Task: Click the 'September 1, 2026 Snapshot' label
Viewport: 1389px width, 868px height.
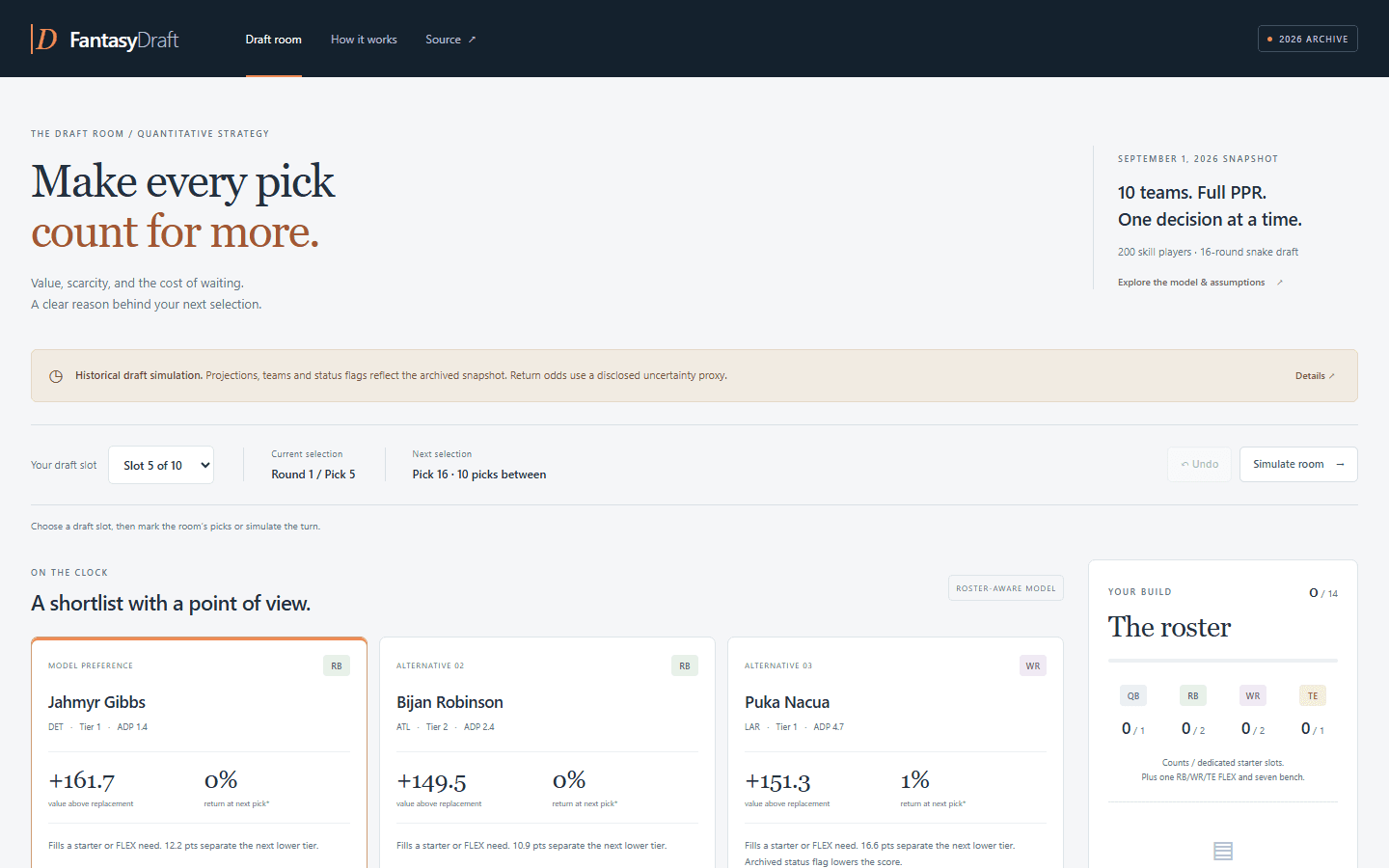Action: [1198, 159]
